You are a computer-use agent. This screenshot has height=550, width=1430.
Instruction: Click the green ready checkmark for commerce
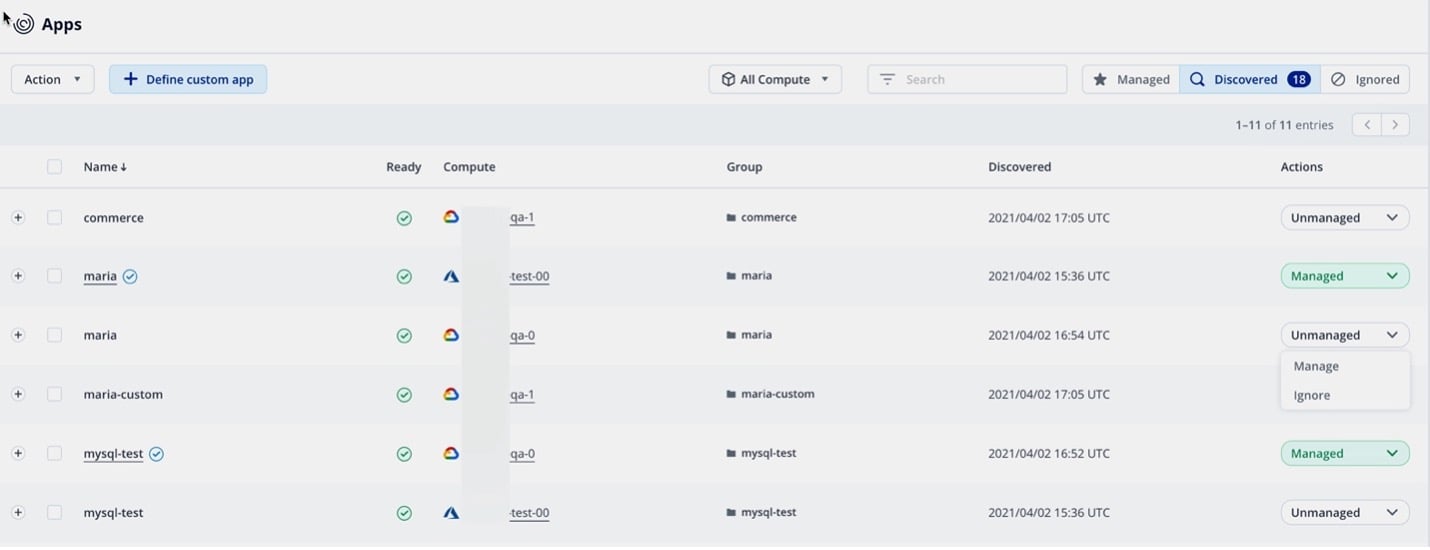click(x=404, y=218)
